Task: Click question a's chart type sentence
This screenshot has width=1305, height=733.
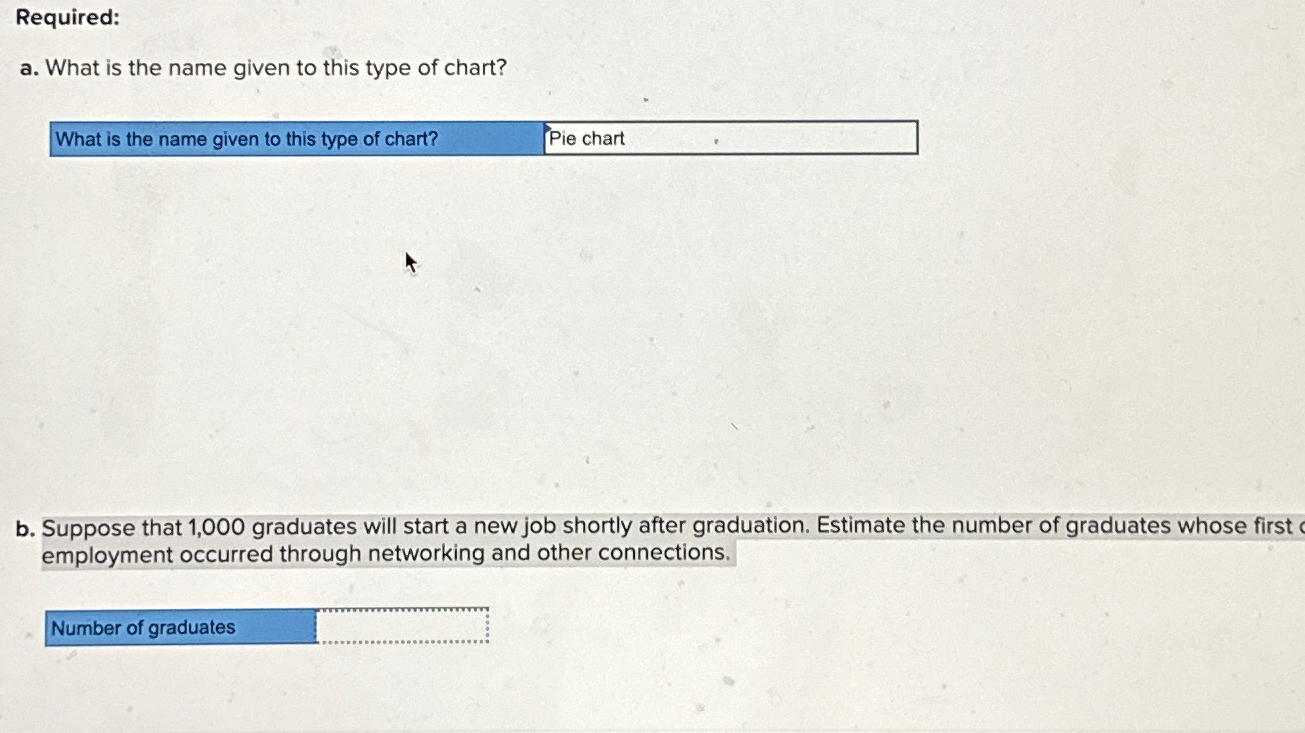Action: 277,69
